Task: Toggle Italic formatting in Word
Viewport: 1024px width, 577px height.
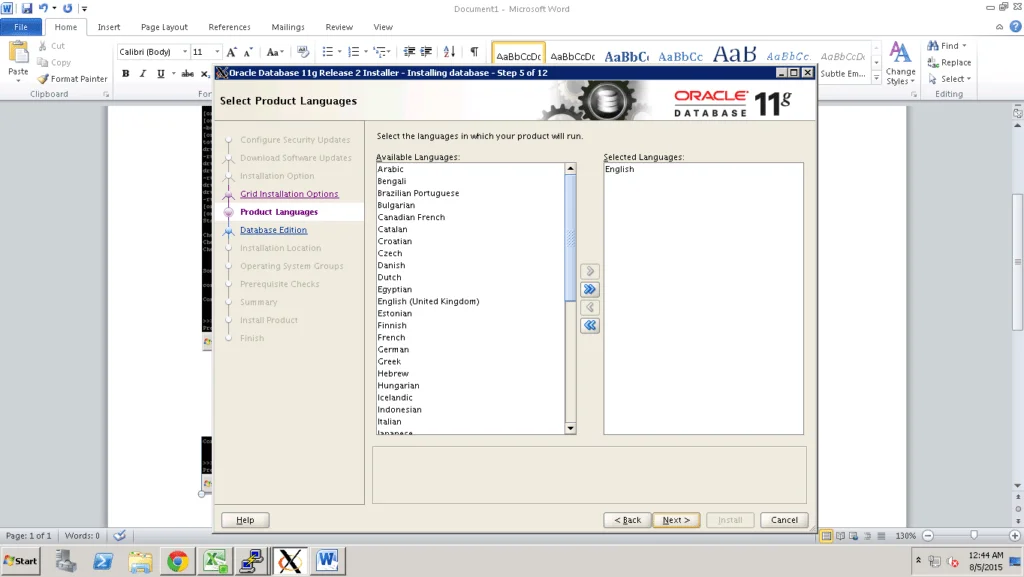Action: tap(143, 74)
